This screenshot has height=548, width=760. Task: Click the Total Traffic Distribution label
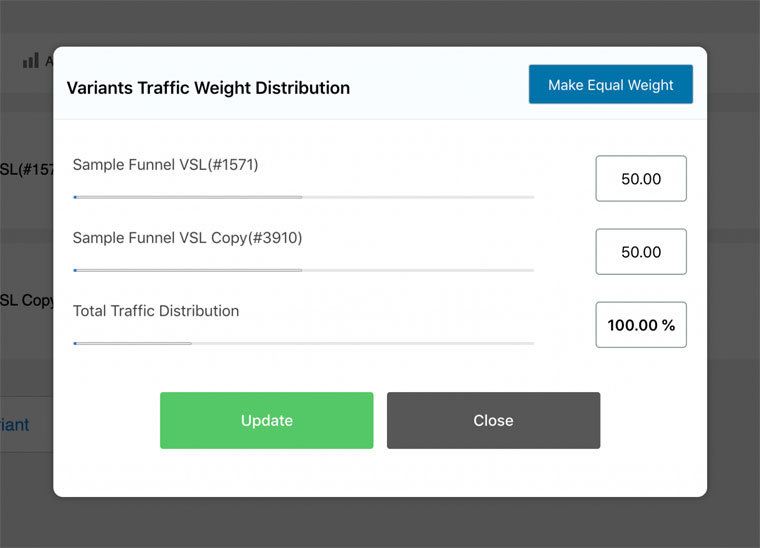click(x=156, y=311)
